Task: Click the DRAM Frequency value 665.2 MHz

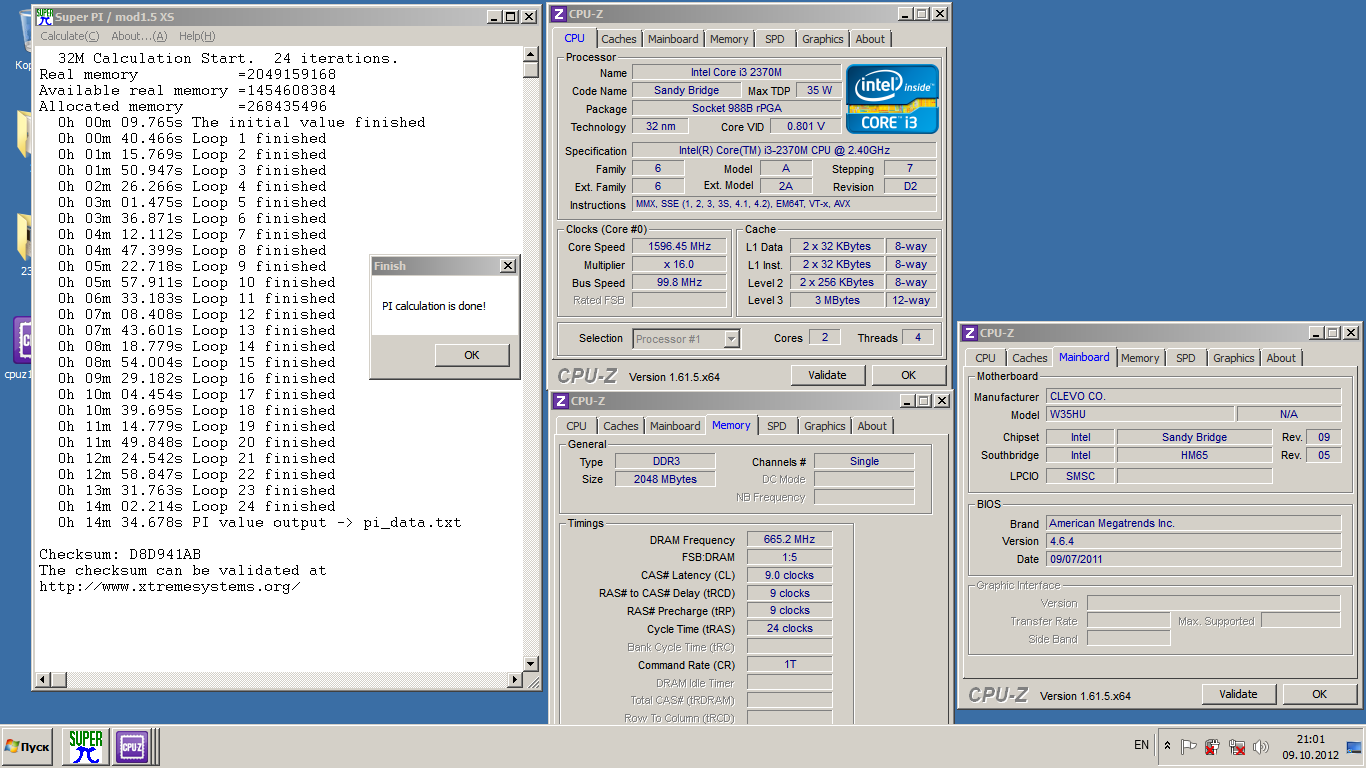Action: pos(790,540)
